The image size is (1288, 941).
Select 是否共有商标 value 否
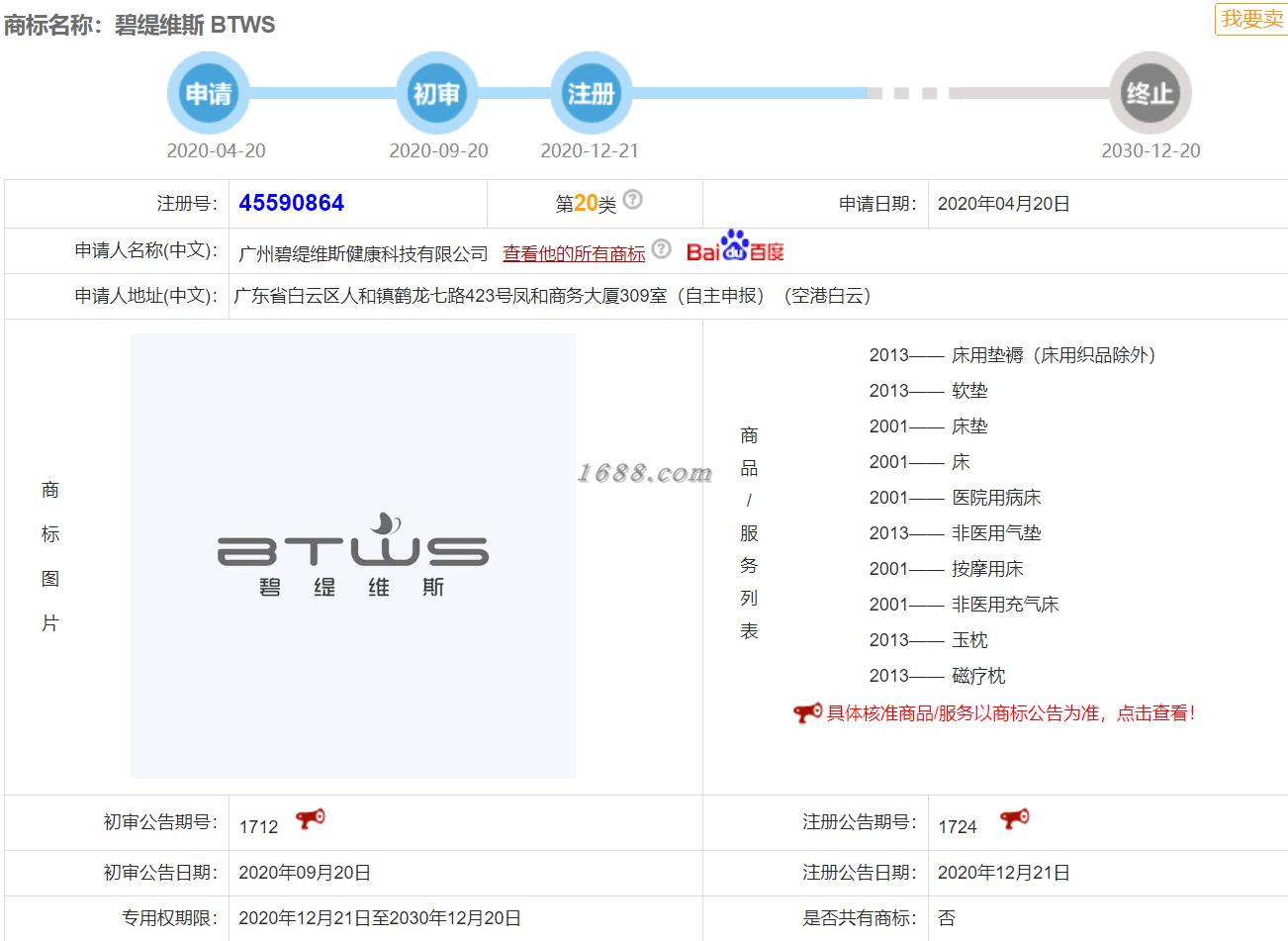(x=947, y=918)
